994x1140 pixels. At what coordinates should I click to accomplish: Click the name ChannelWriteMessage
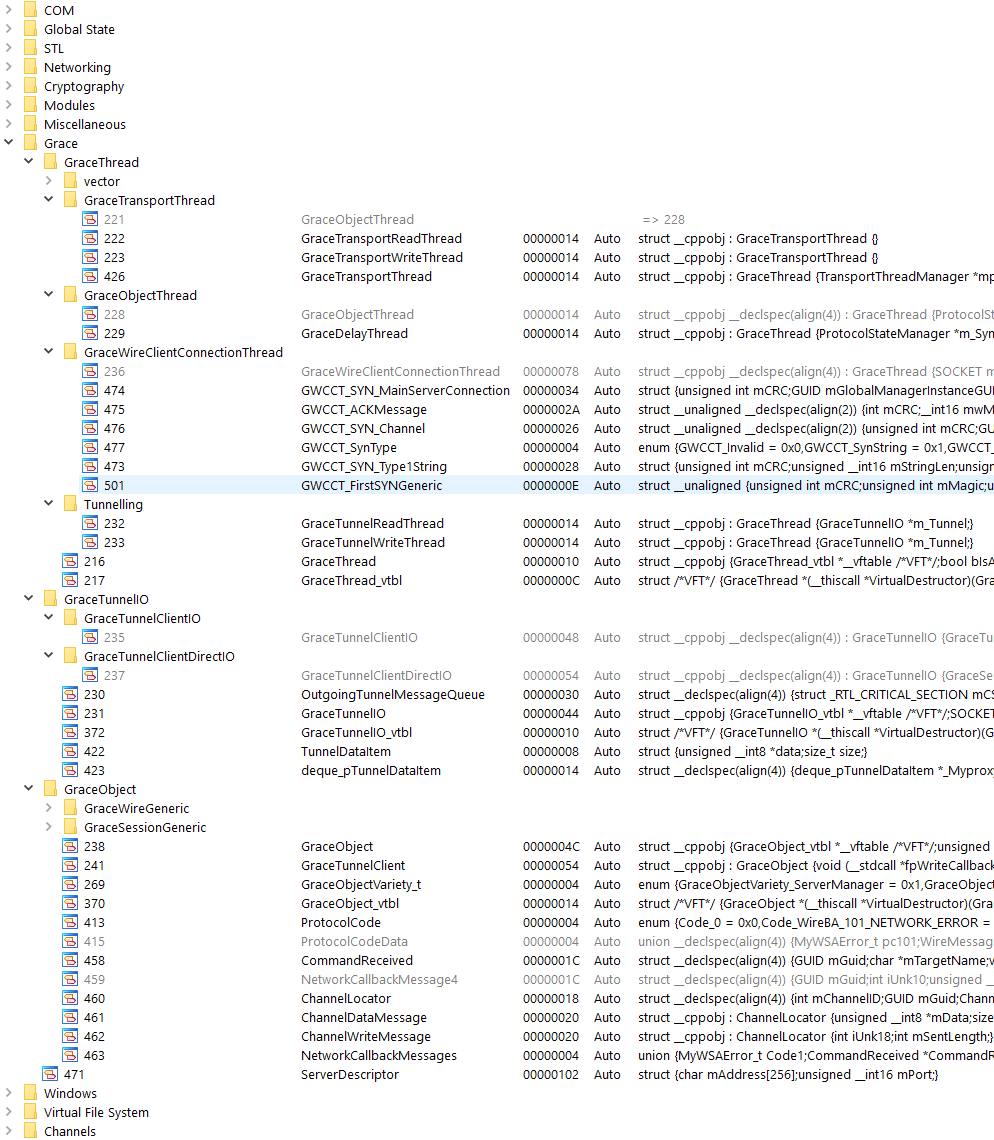click(366, 1036)
